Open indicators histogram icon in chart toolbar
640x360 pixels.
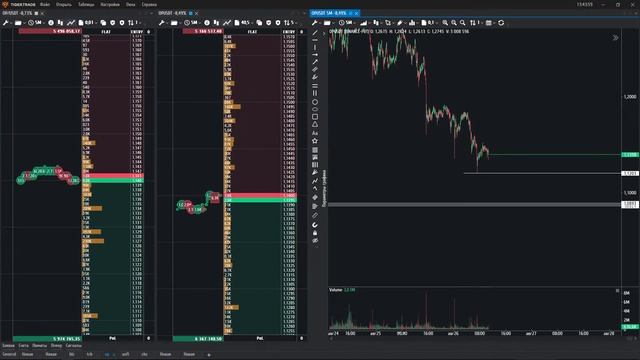pos(412,23)
